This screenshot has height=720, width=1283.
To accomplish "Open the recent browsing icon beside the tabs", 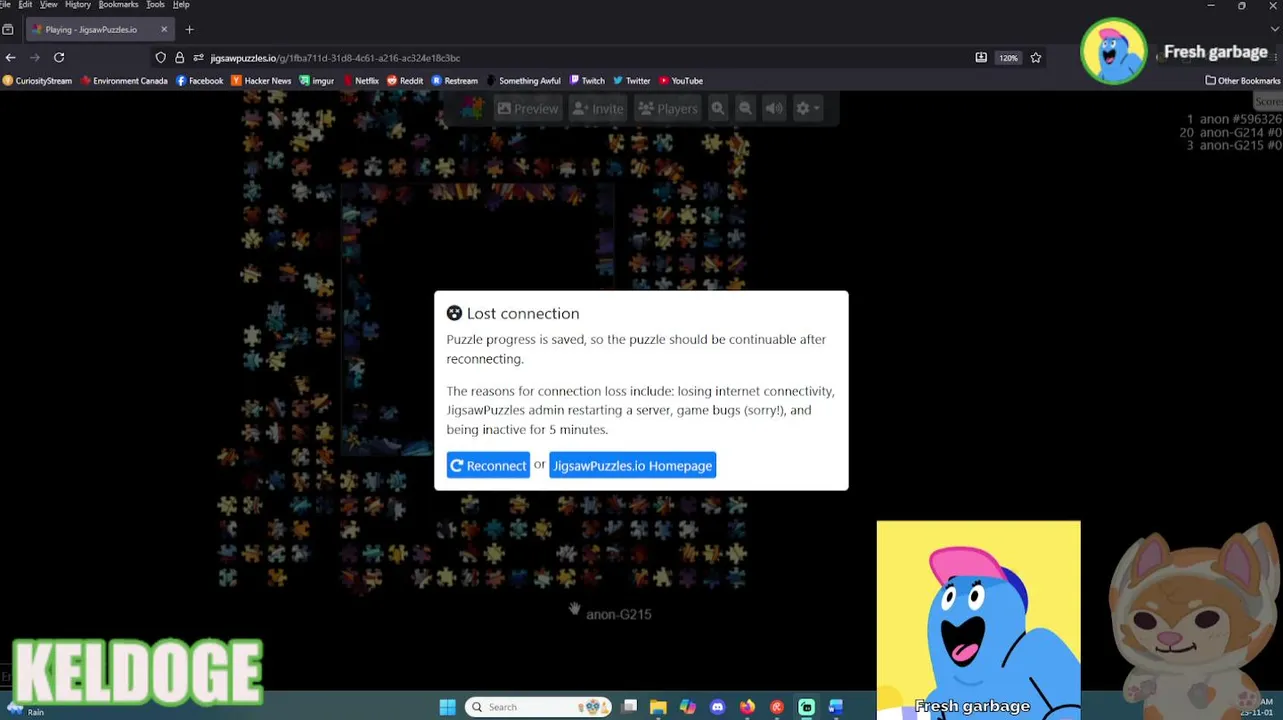I will coord(8,29).
